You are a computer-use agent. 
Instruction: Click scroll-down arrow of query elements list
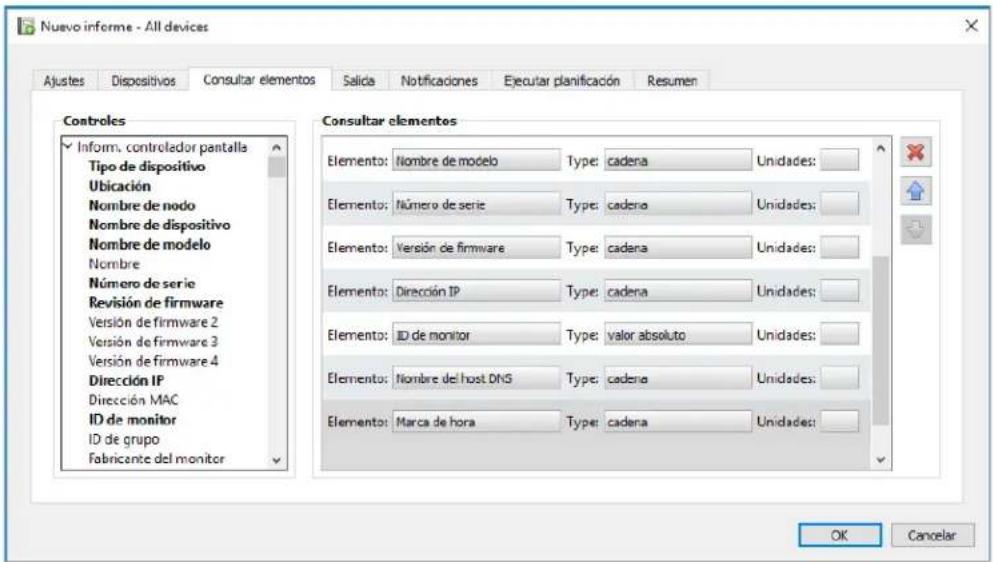880,460
